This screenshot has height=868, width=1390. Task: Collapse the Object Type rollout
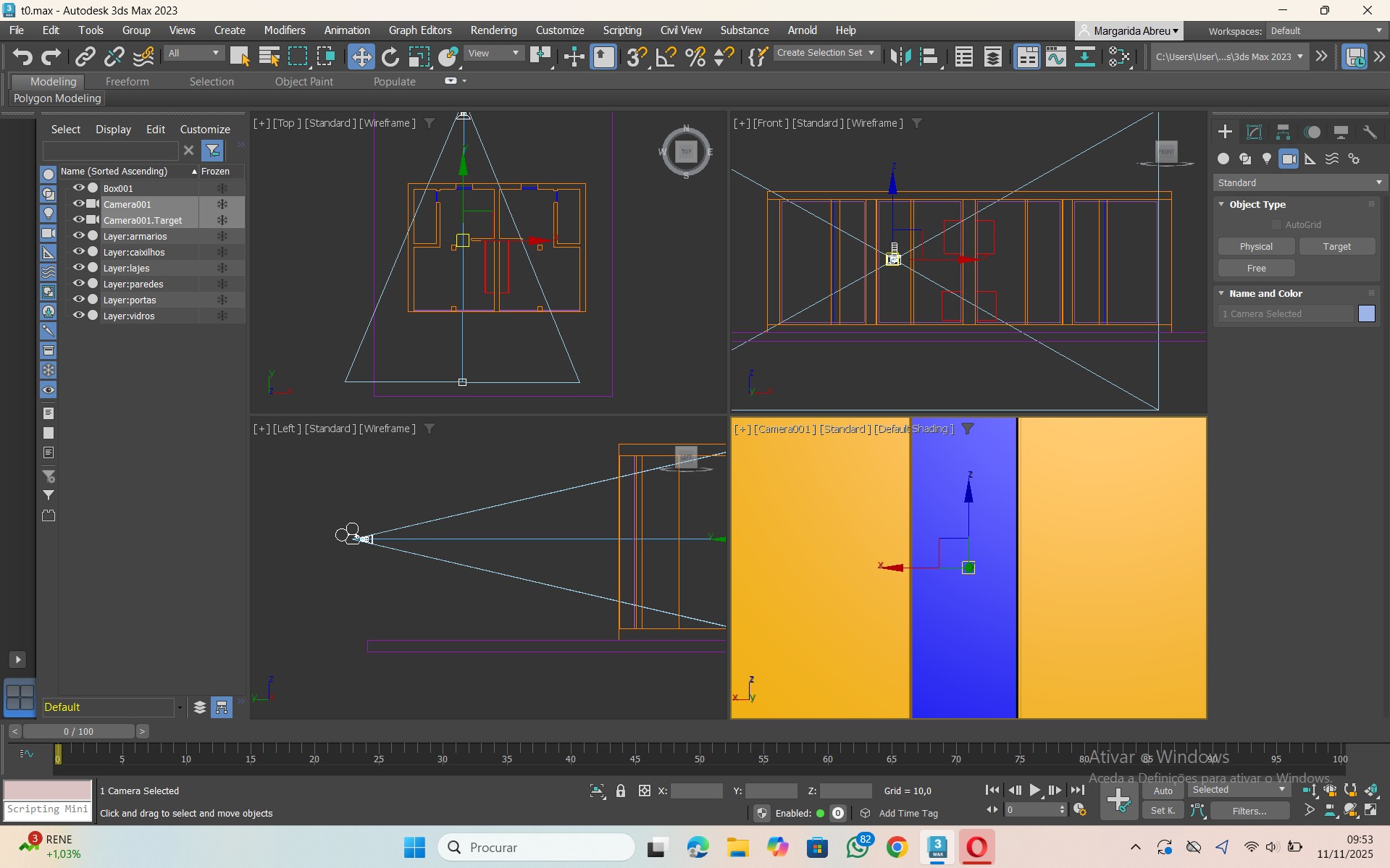[x=1222, y=205]
